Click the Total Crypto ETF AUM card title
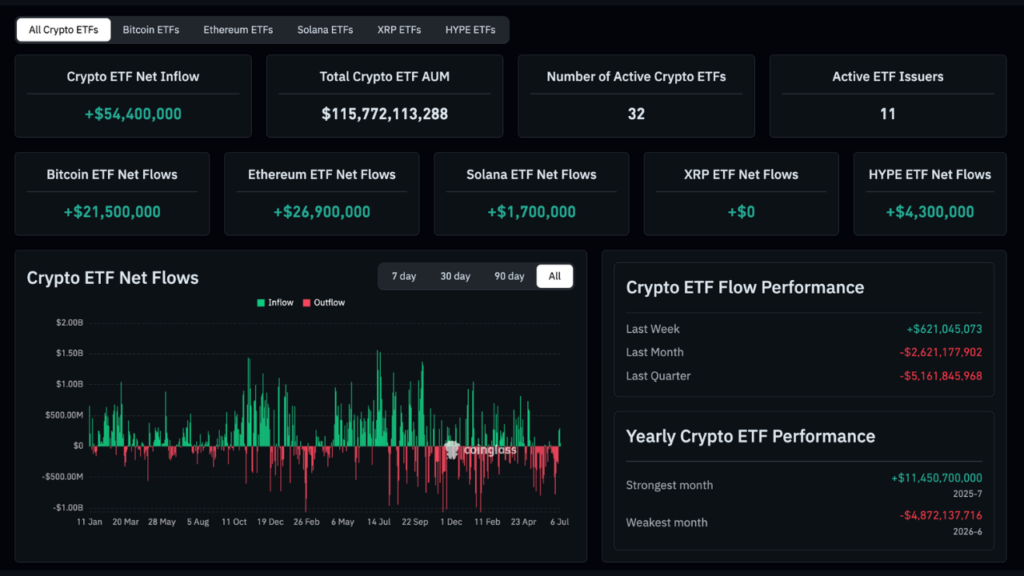 coord(385,77)
